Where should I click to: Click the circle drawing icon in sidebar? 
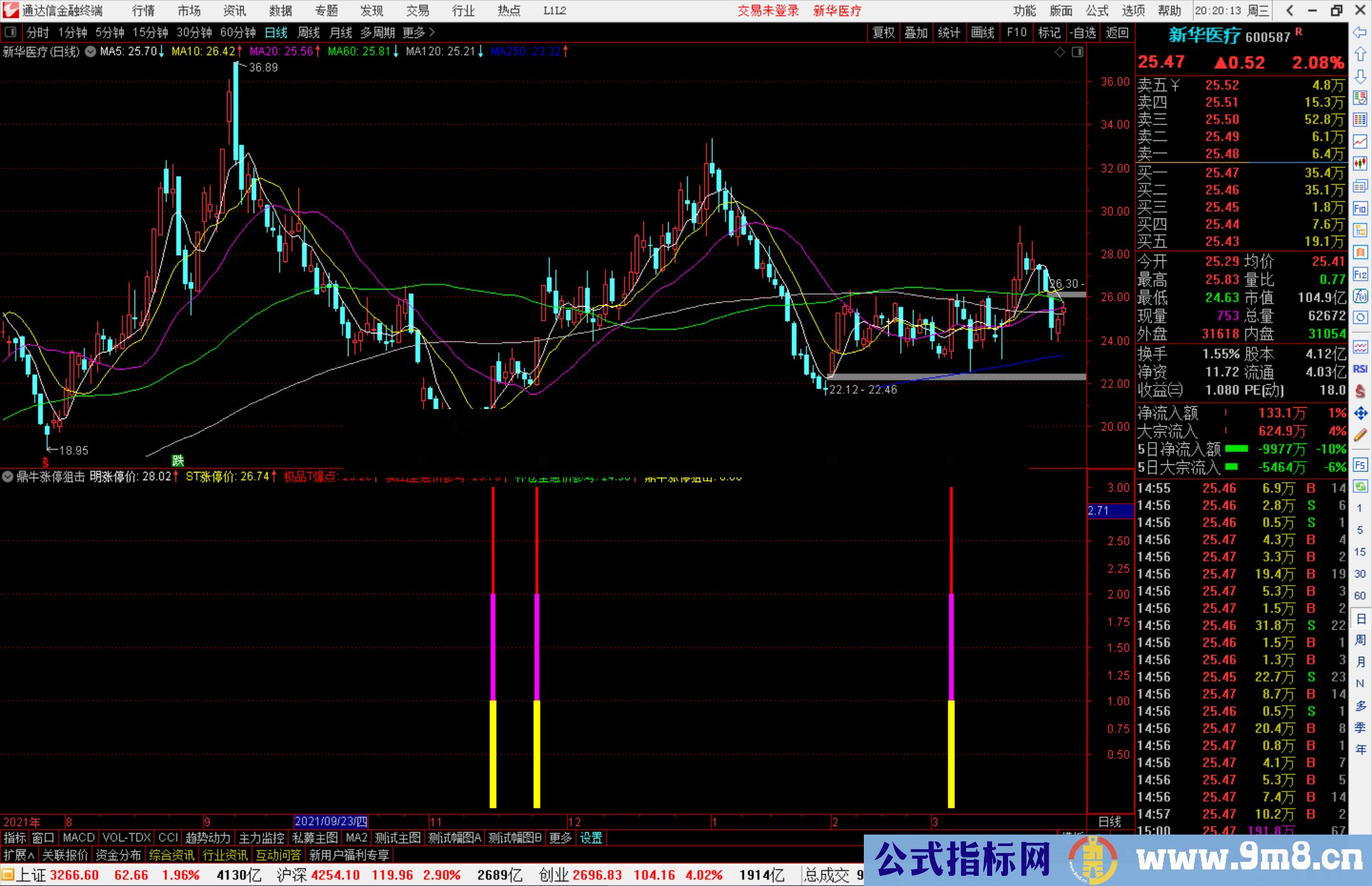[1360, 318]
